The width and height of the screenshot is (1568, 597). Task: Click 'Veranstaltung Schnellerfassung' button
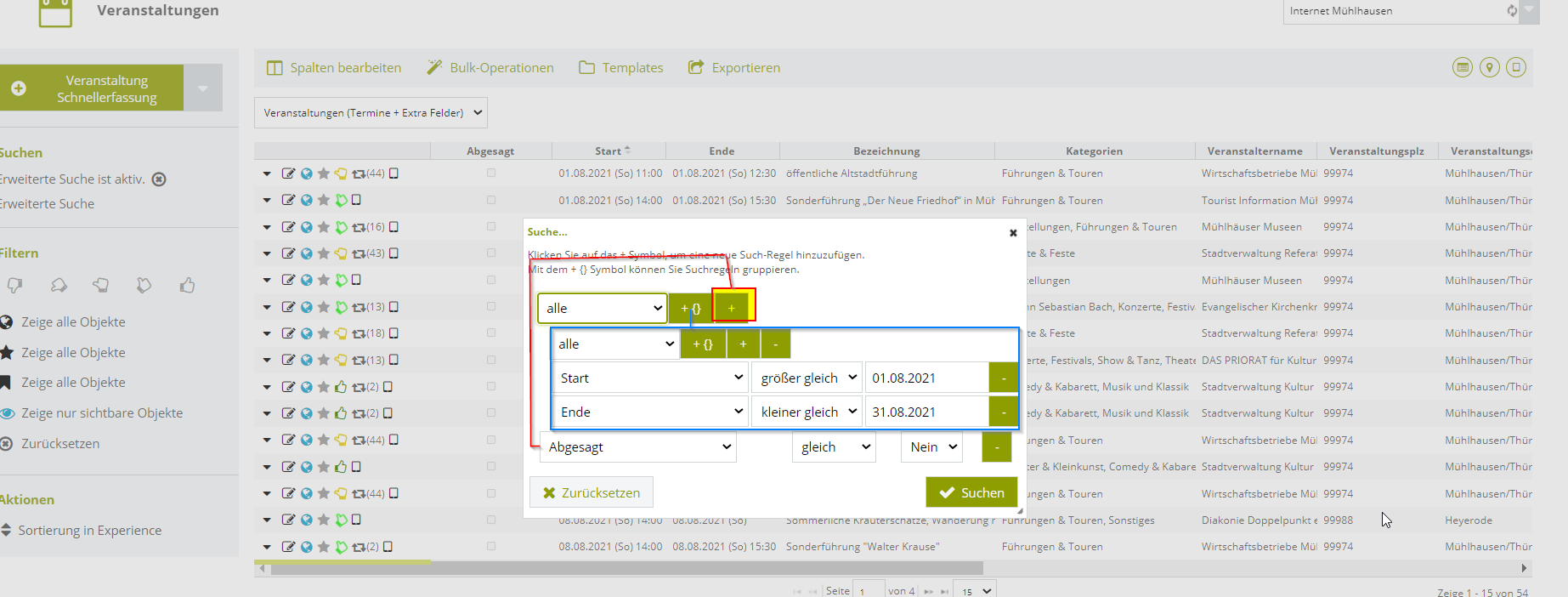click(92, 88)
